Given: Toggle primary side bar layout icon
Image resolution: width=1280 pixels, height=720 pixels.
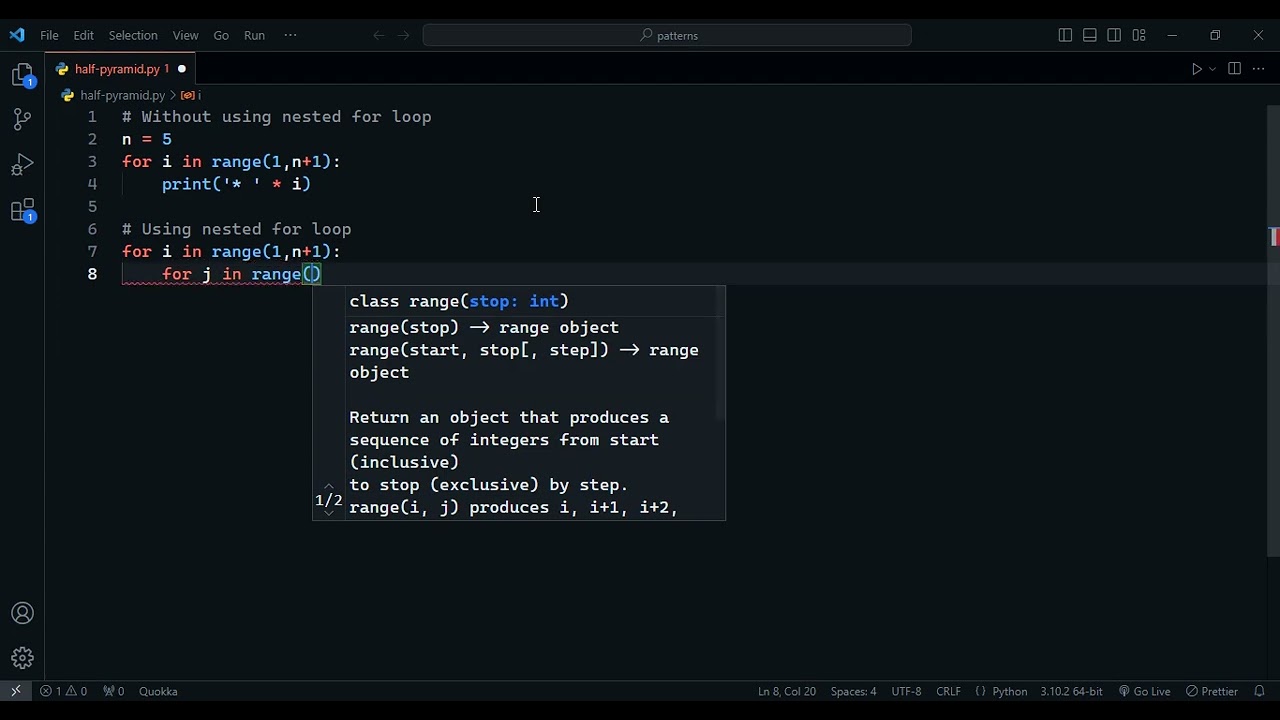Looking at the screenshot, I should tap(1065, 35).
